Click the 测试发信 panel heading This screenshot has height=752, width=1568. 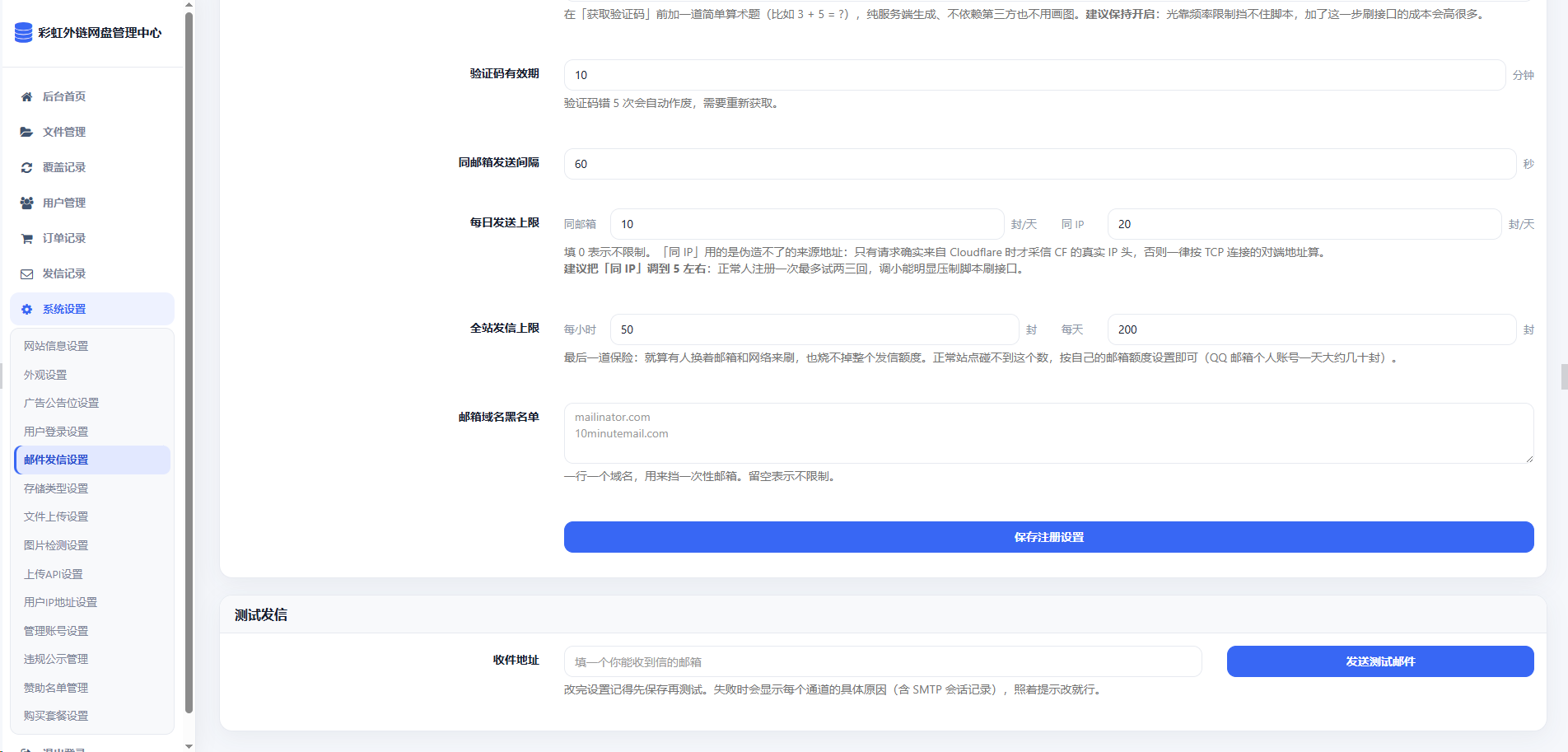coord(261,615)
